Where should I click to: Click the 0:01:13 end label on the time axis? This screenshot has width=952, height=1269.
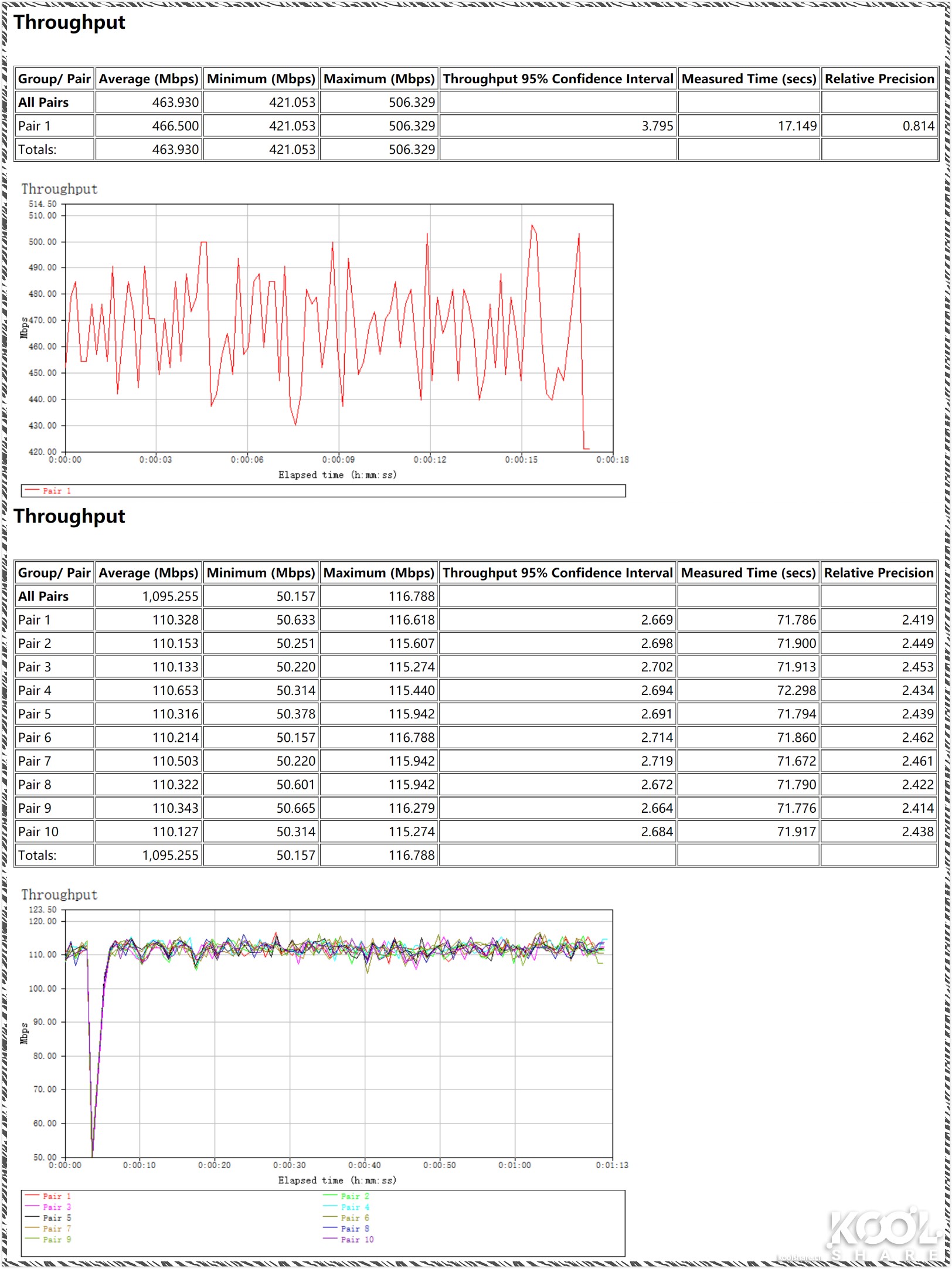pyautogui.click(x=612, y=1165)
